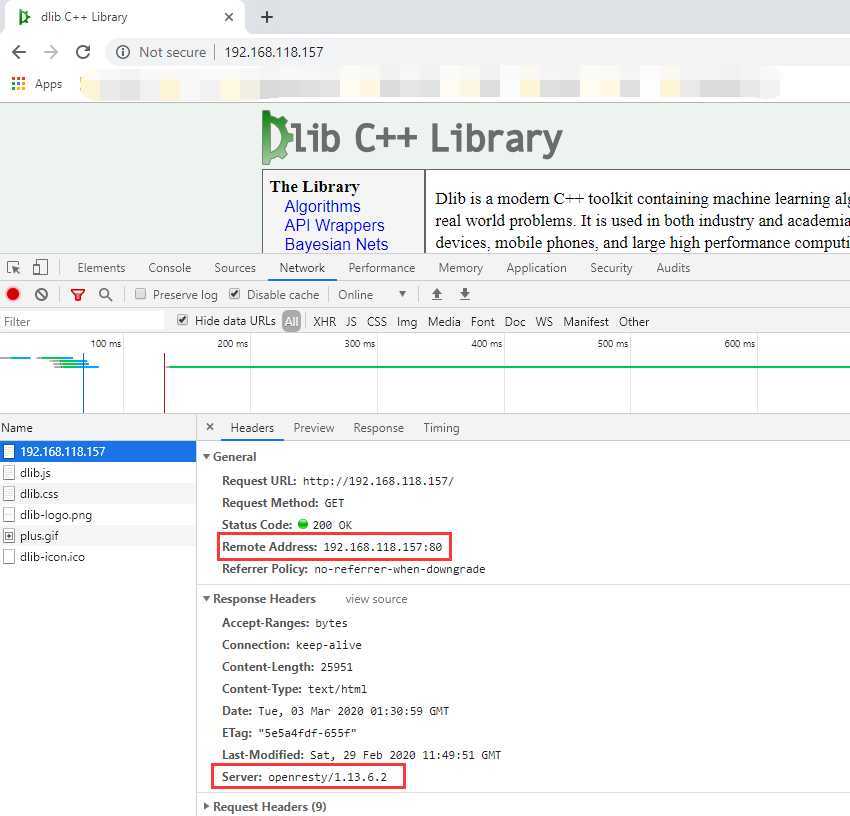The height and width of the screenshot is (816, 850).
Task: Open the Bayesian Nets link
Action: coord(336,245)
